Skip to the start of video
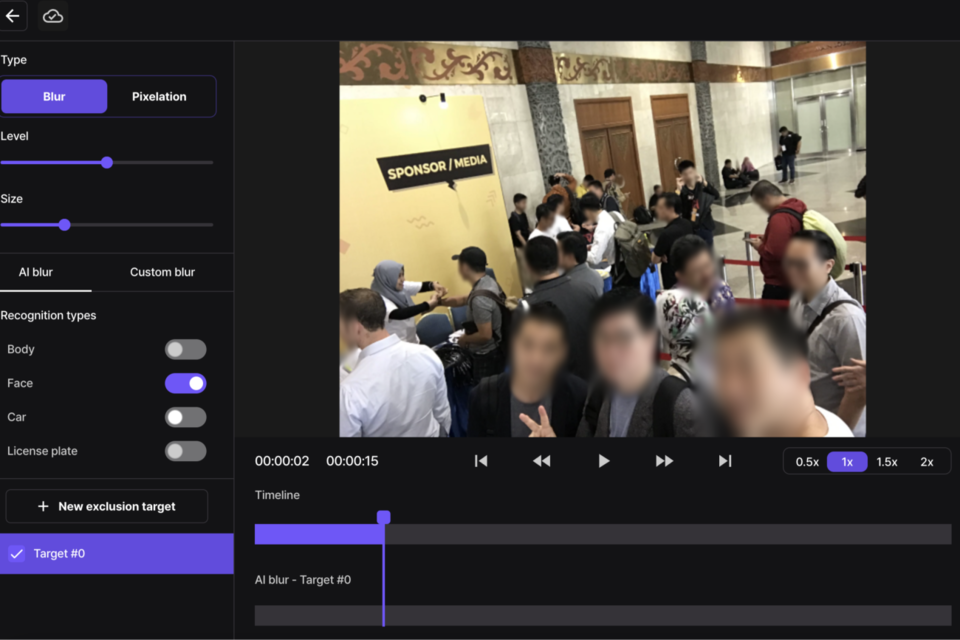Viewport: 960px width, 640px height. coord(481,461)
